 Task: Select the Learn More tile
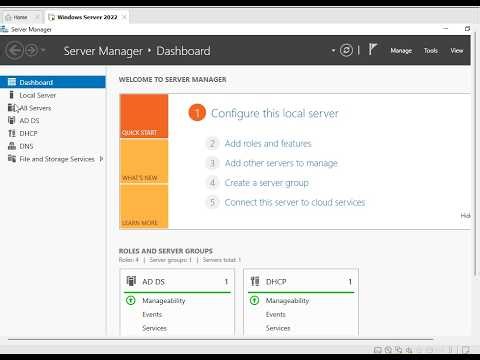(x=144, y=206)
